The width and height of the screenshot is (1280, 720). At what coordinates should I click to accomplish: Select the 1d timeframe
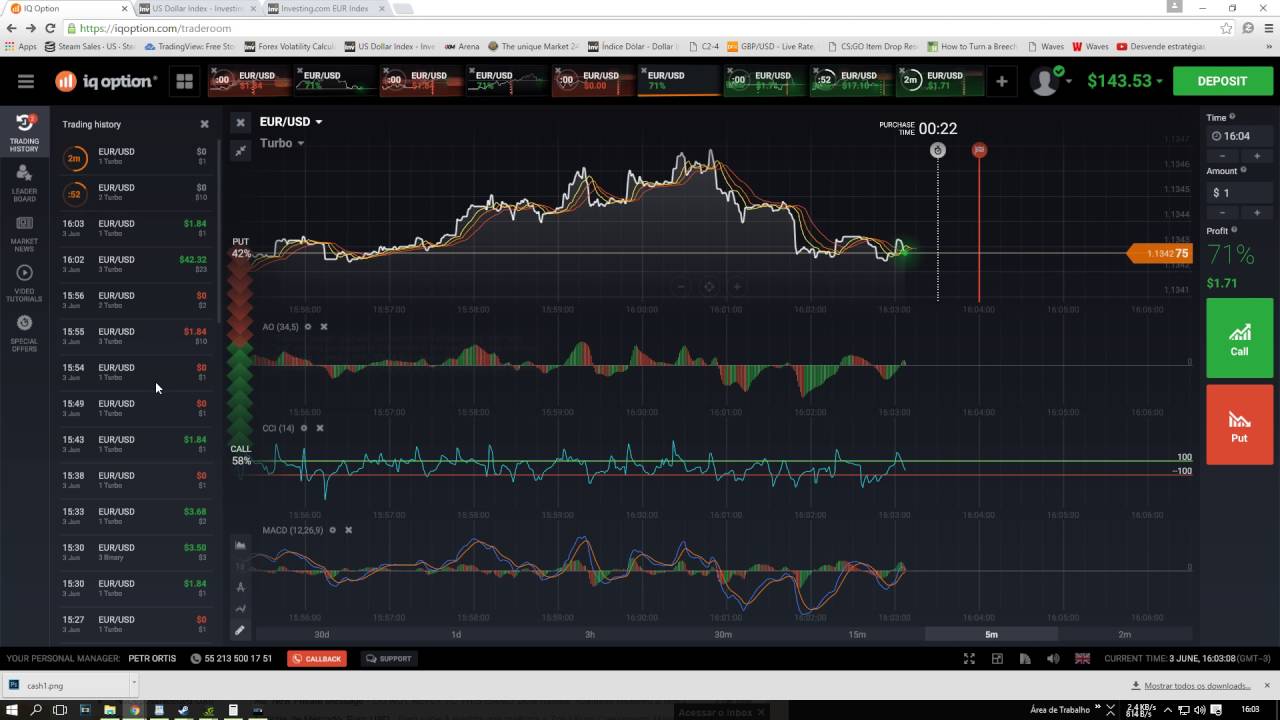click(456, 634)
